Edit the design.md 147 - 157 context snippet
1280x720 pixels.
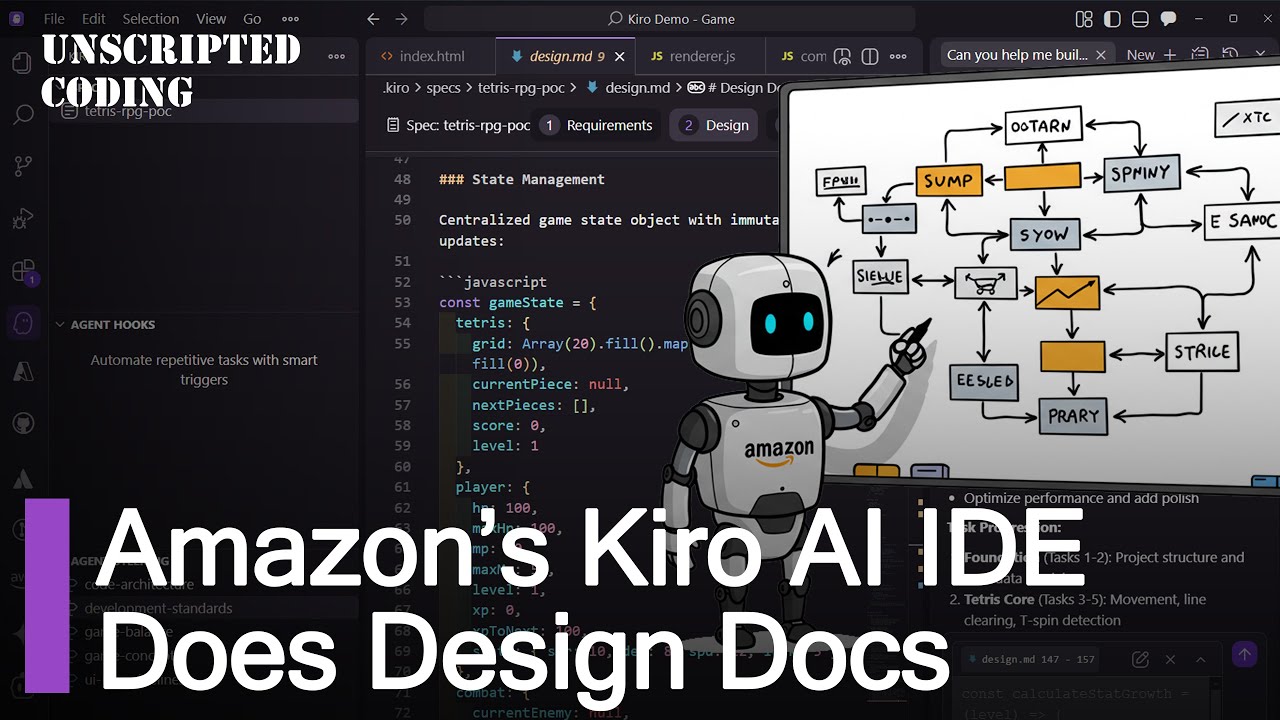(1140, 659)
